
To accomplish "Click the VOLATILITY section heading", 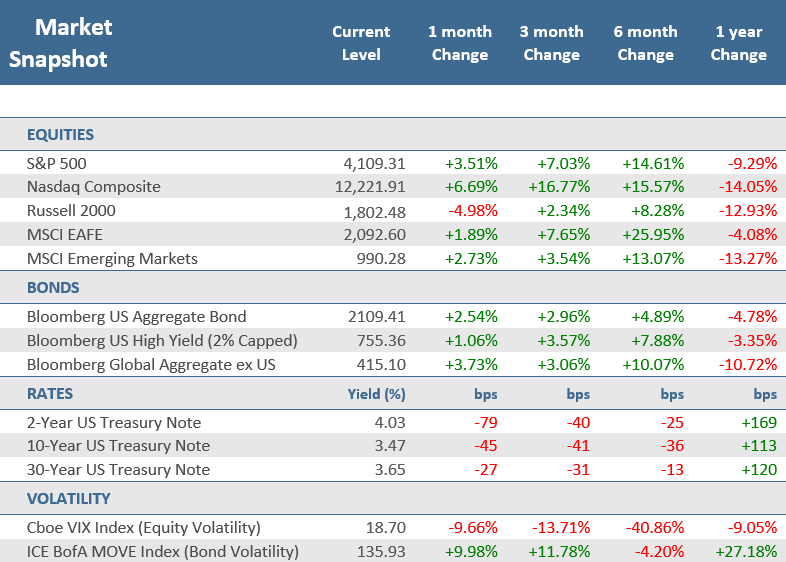I will tap(68, 498).
